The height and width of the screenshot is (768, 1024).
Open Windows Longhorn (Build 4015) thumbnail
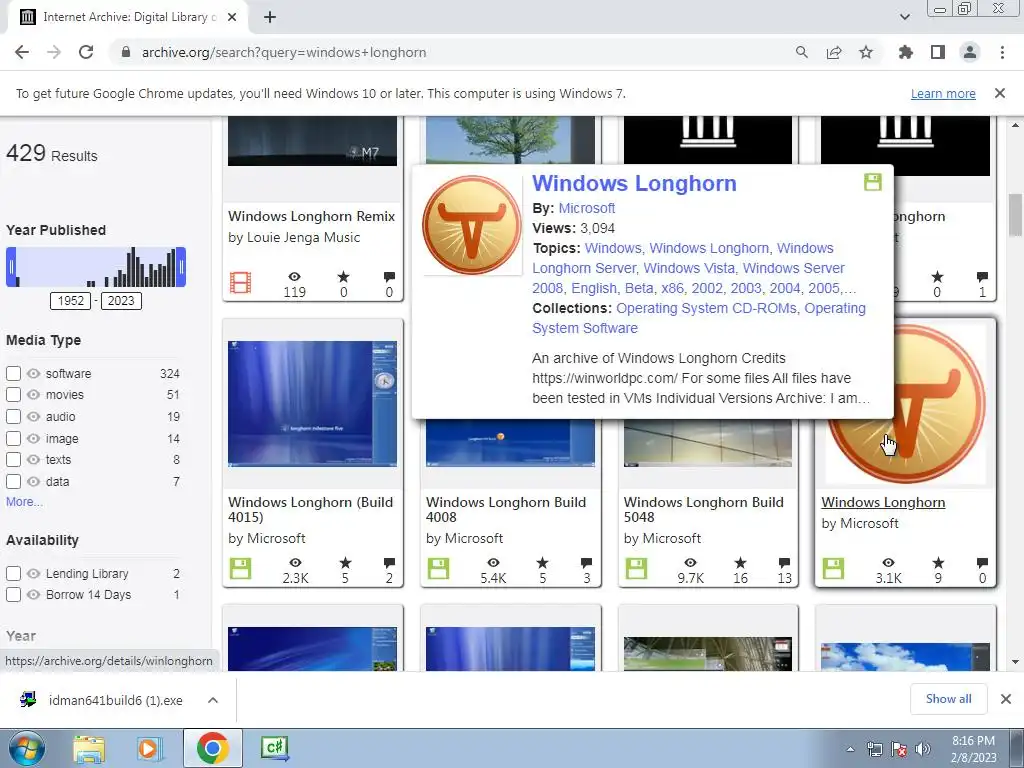click(x=312, y=404)
